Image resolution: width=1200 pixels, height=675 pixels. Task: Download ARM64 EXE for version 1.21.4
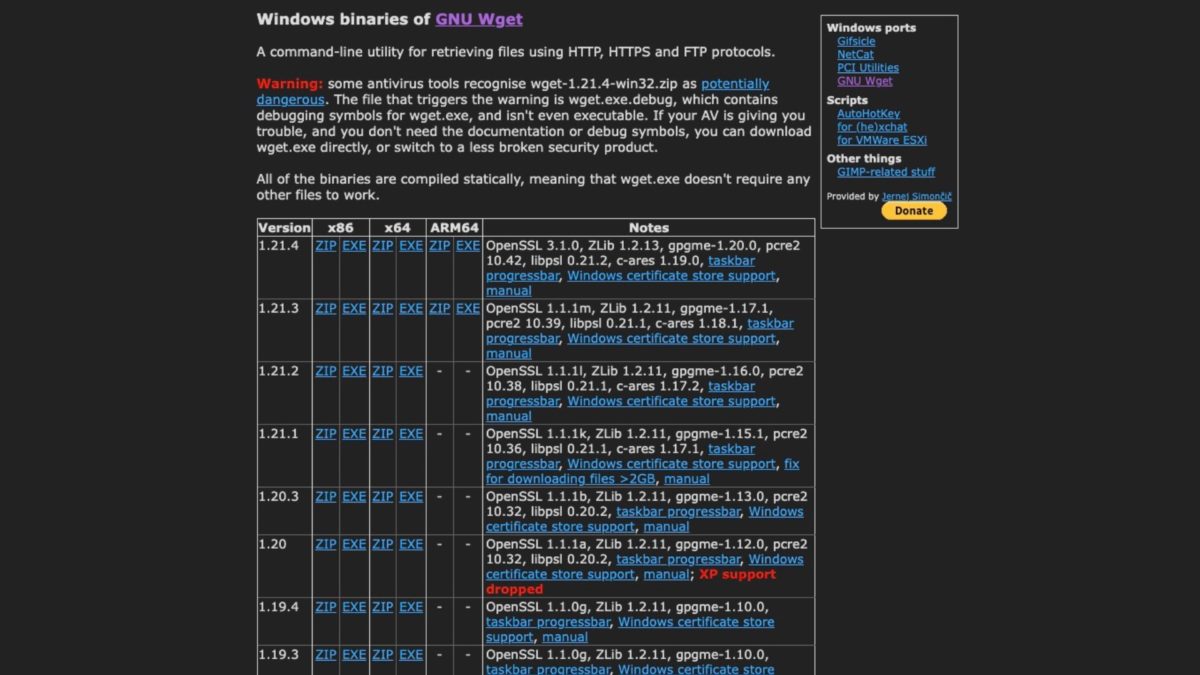(468, 246)
